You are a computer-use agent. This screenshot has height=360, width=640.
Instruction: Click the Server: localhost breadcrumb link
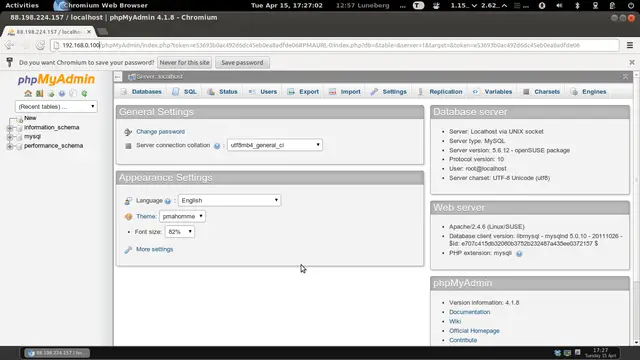click(x=160, y=77)
